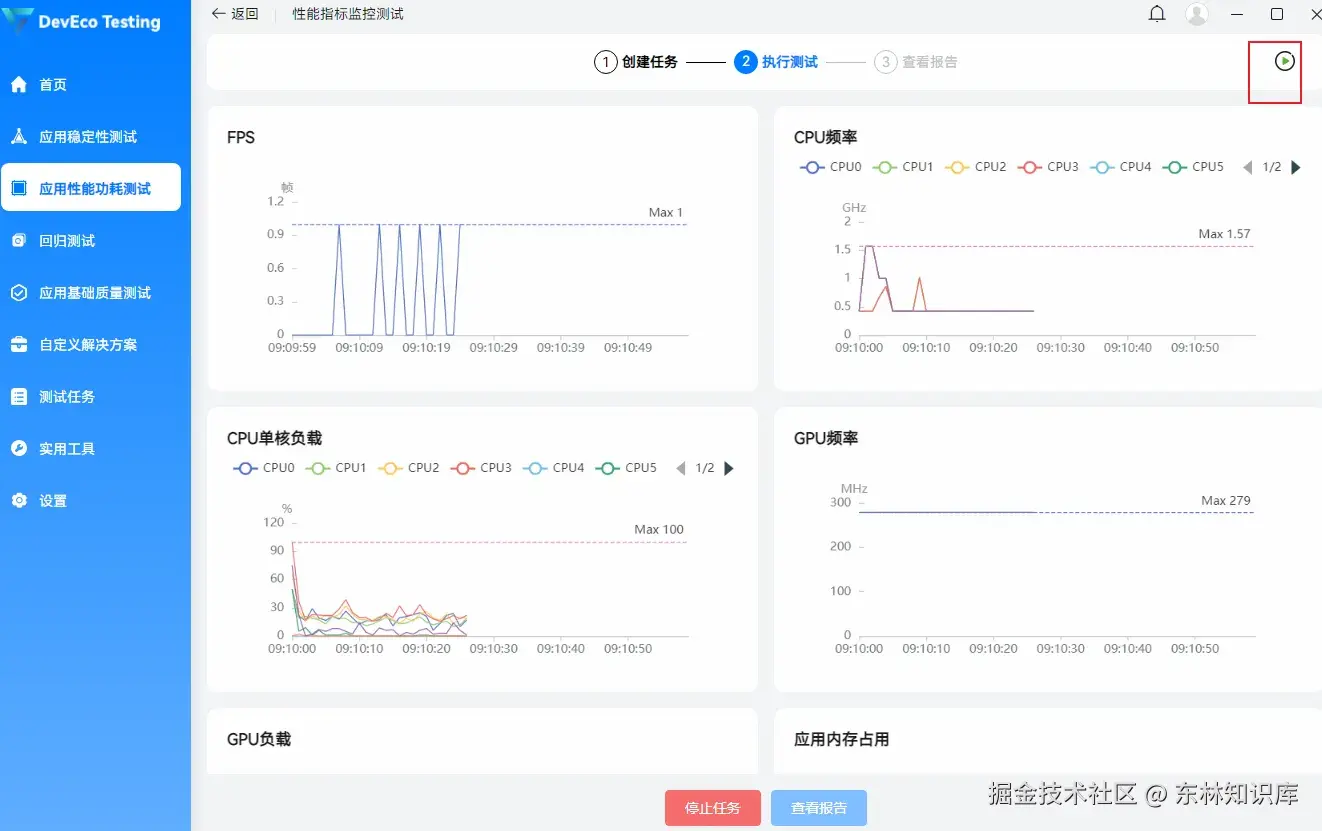This screenshot has height=831, width=1322.
Task: Open the 实用工具 wrench icon
Action: click(19, 449)
